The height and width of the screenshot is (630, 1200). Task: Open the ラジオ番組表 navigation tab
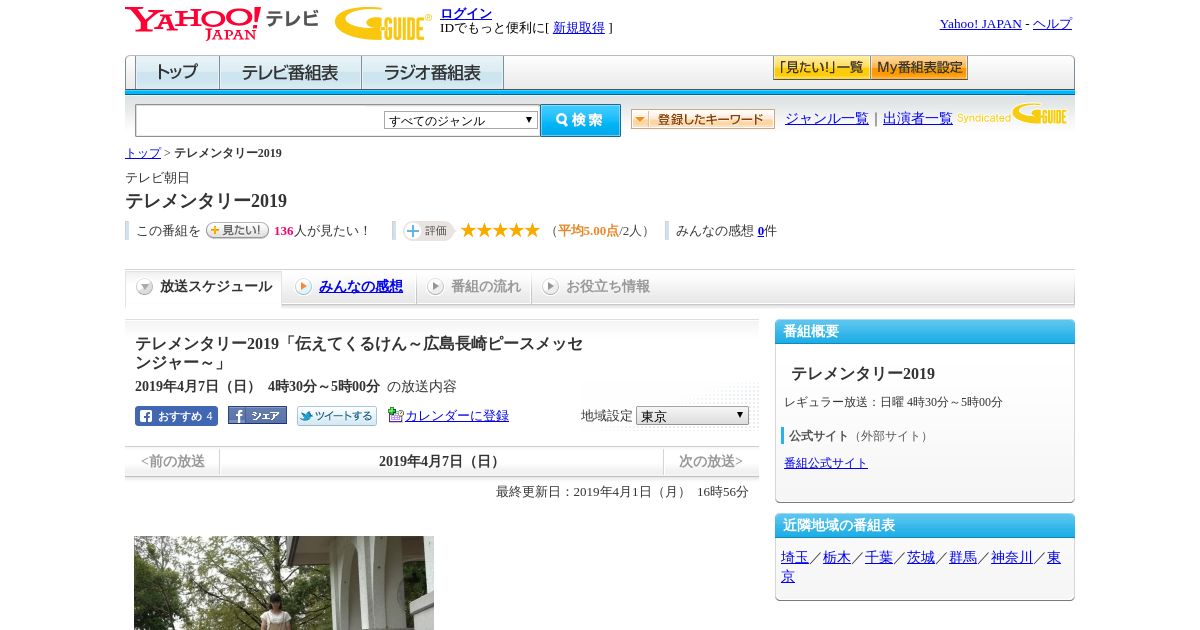(x=432, y=72)
